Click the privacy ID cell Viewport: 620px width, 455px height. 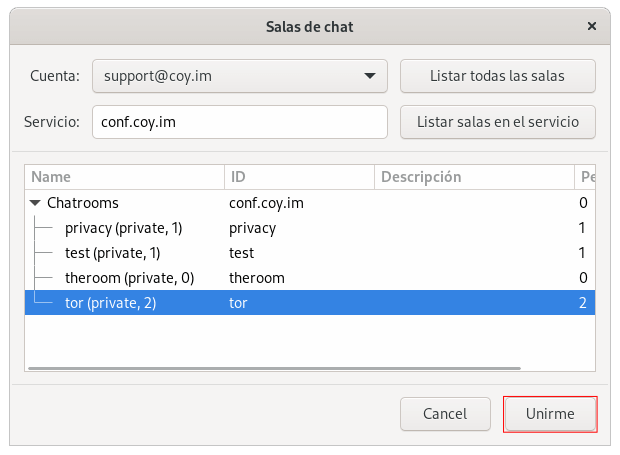pyautogui.click(x=253, y=228)
